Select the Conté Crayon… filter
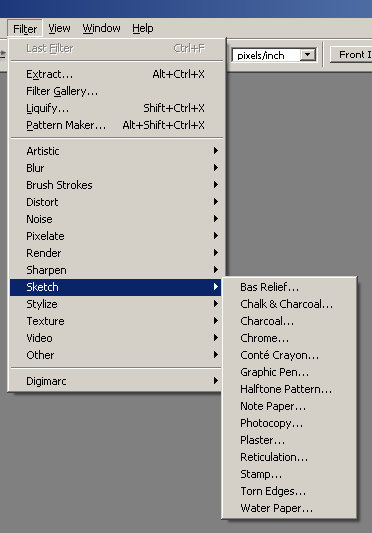372x533 pixels. tap(289, 355)
